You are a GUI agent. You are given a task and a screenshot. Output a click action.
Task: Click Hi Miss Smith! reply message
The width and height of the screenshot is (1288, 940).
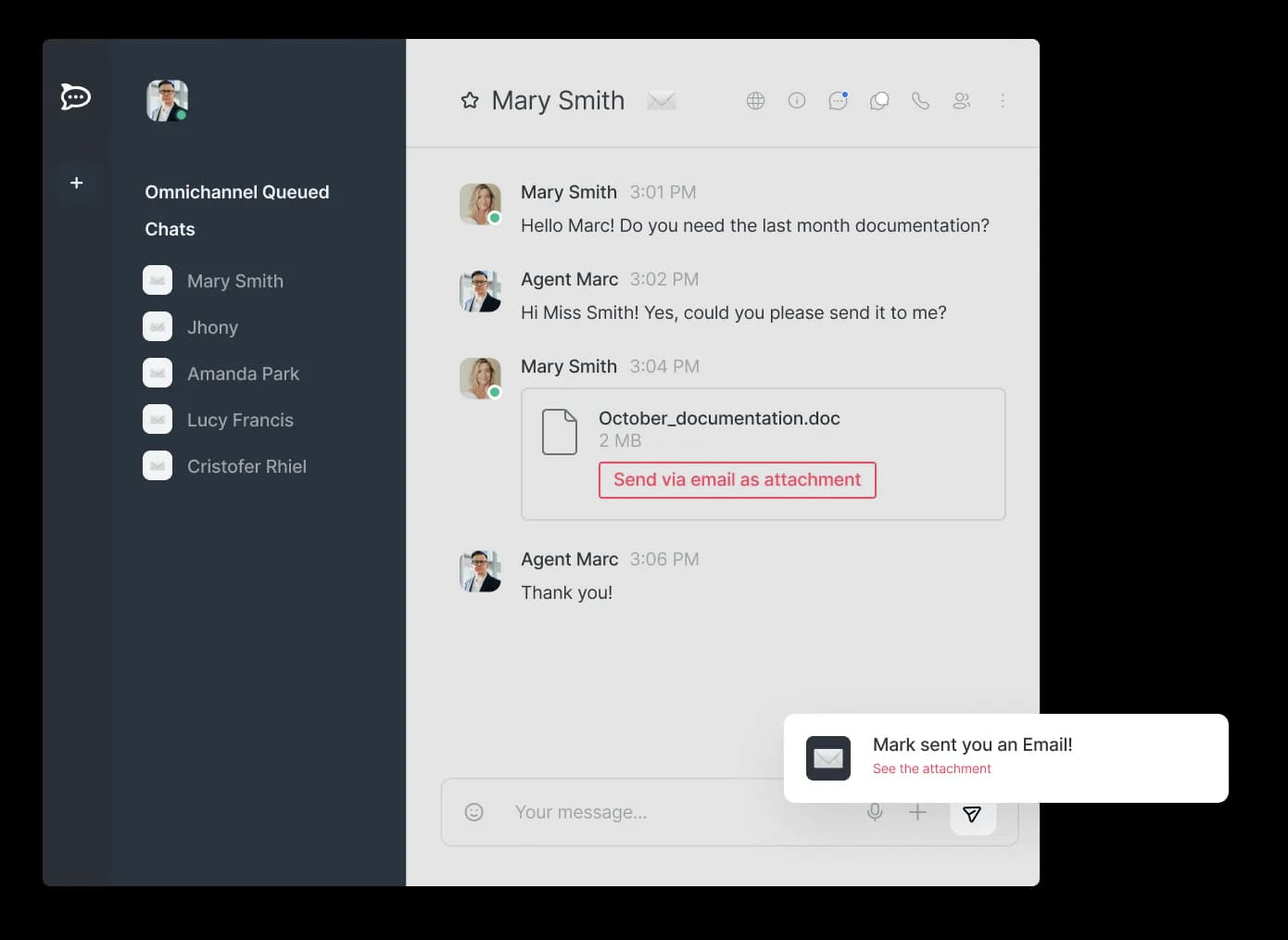[734, 312]
